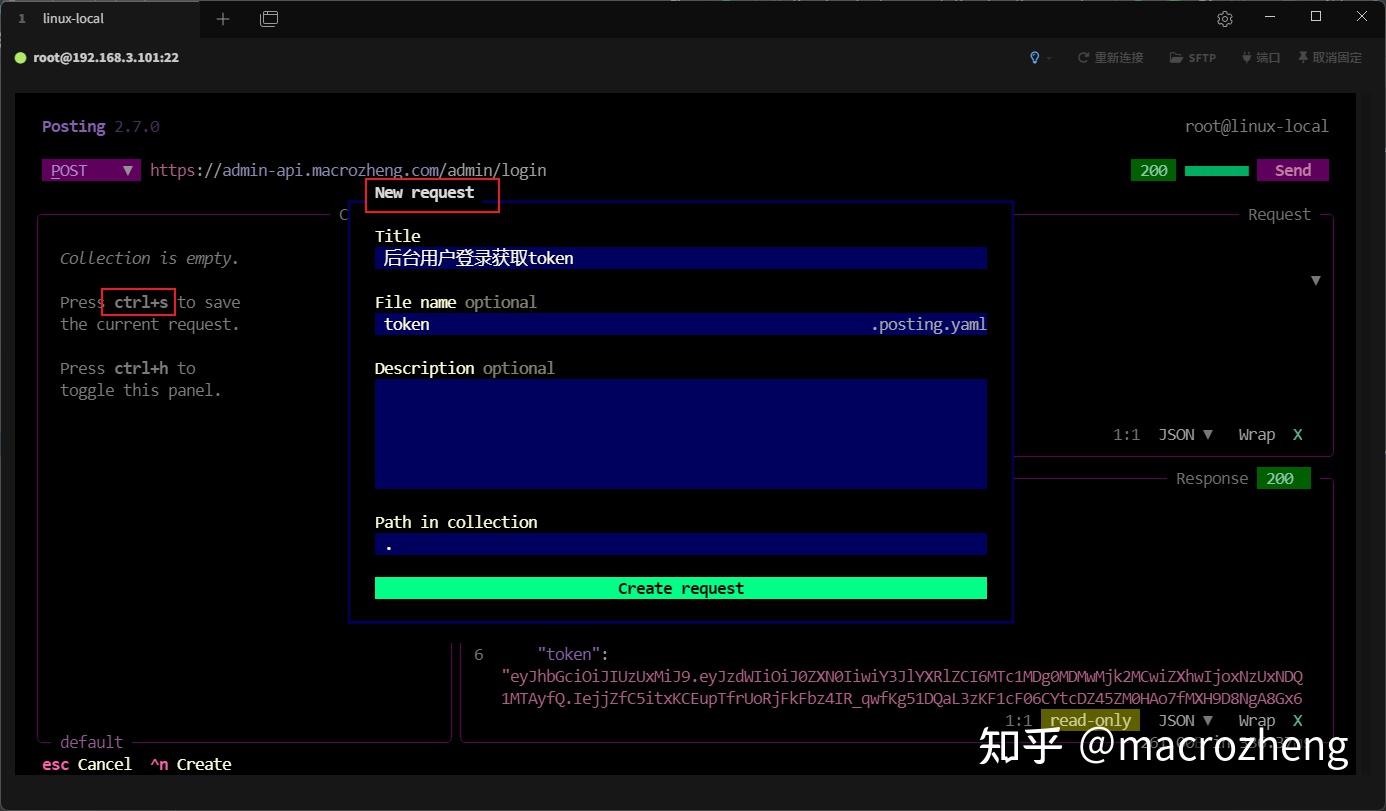Open the JSON format dropdown in request panel

pos(1183,434)
